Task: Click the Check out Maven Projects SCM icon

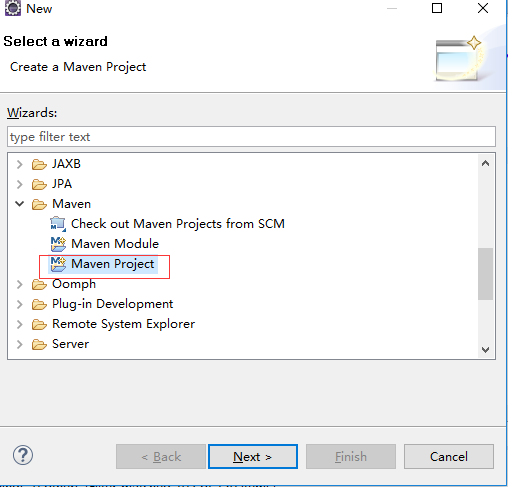Action: 58,224
